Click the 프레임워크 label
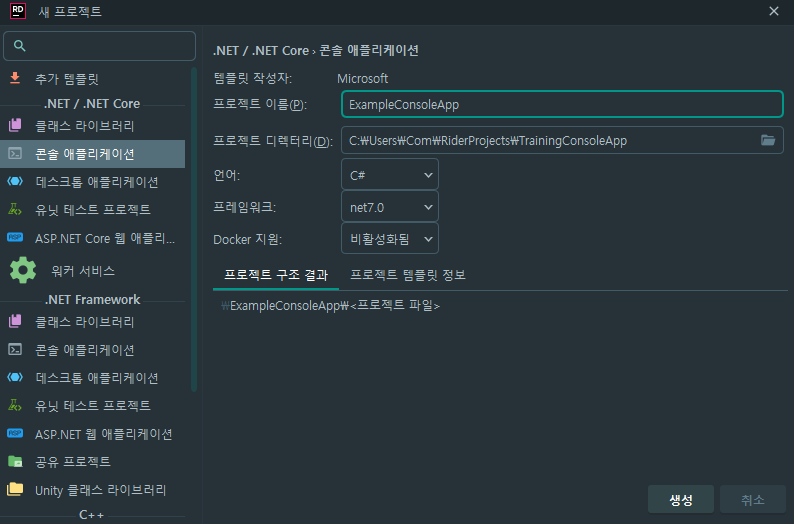This screenshot has height=524, width=794. (x=244, y=207)
